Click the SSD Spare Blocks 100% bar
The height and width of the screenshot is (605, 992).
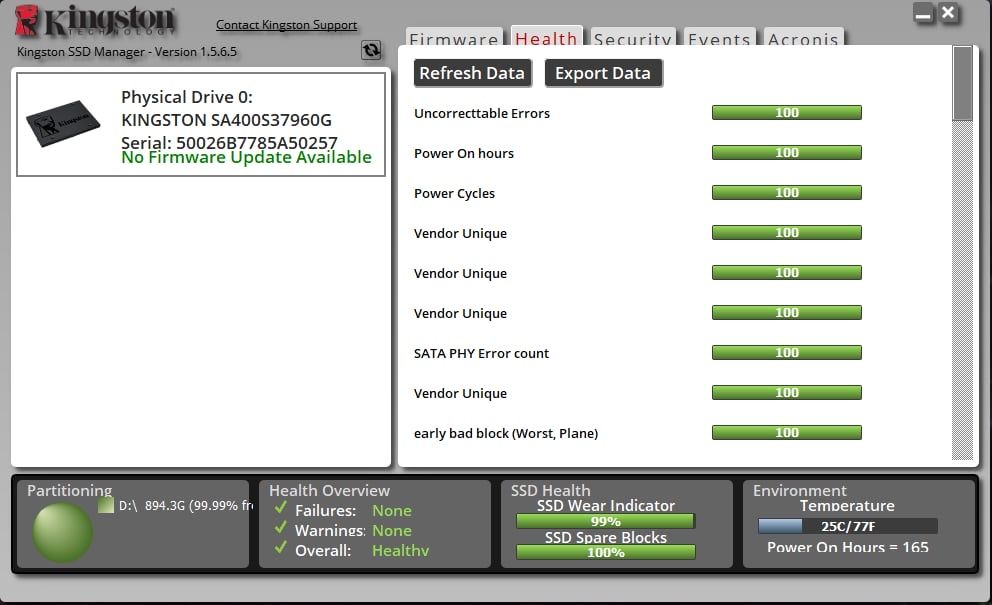click(x=605, y=552)
